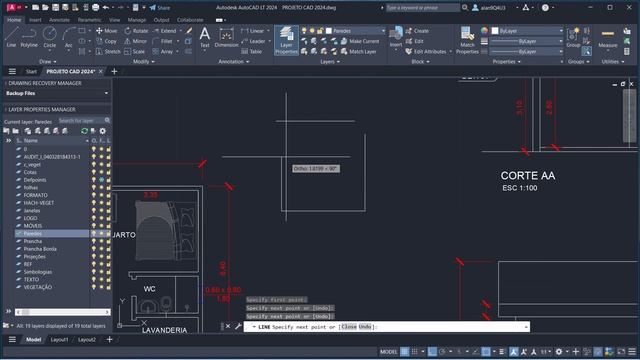The image size is (640, 360).
Task: Open Layer Properties Manager settings gear
Action: 102,131
